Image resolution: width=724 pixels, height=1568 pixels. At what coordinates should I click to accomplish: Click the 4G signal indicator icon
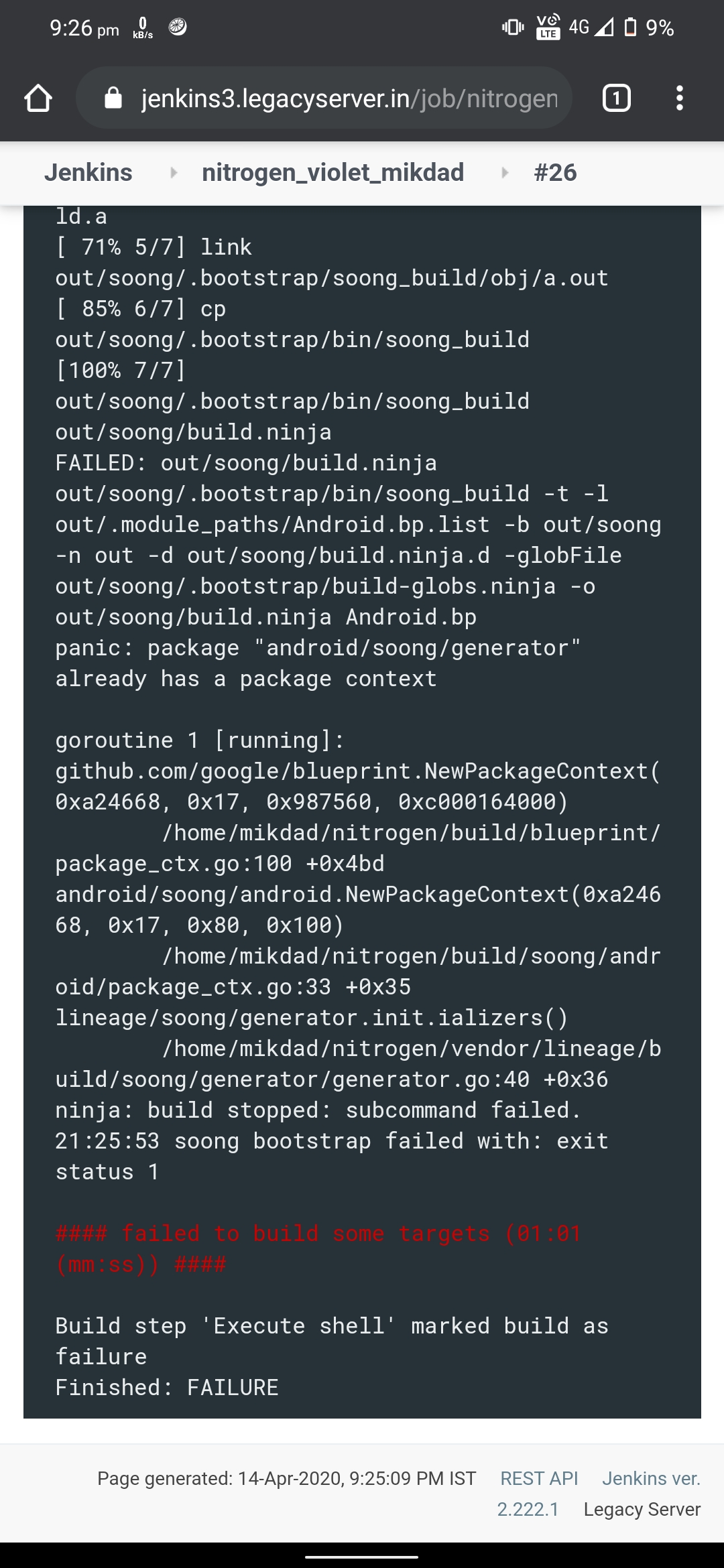click(x=578, y=27)
